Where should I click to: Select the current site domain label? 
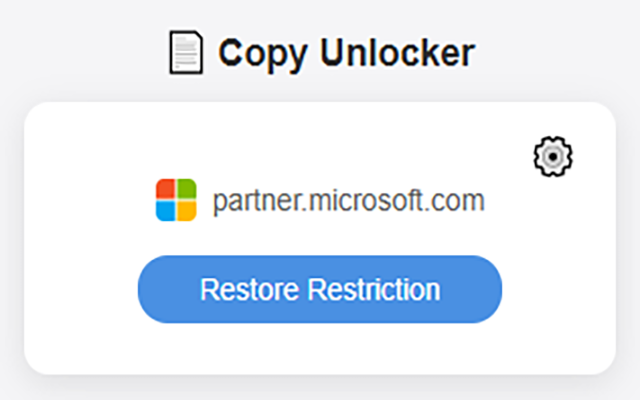348,200
